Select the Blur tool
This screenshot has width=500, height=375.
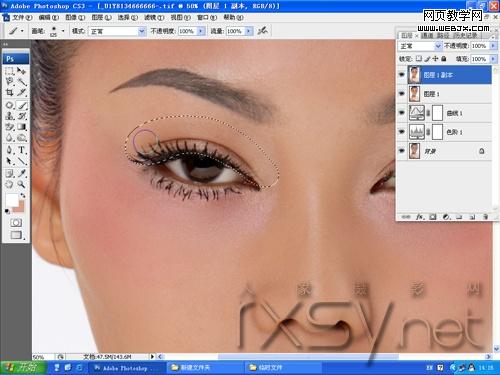[x=9, y=138]
